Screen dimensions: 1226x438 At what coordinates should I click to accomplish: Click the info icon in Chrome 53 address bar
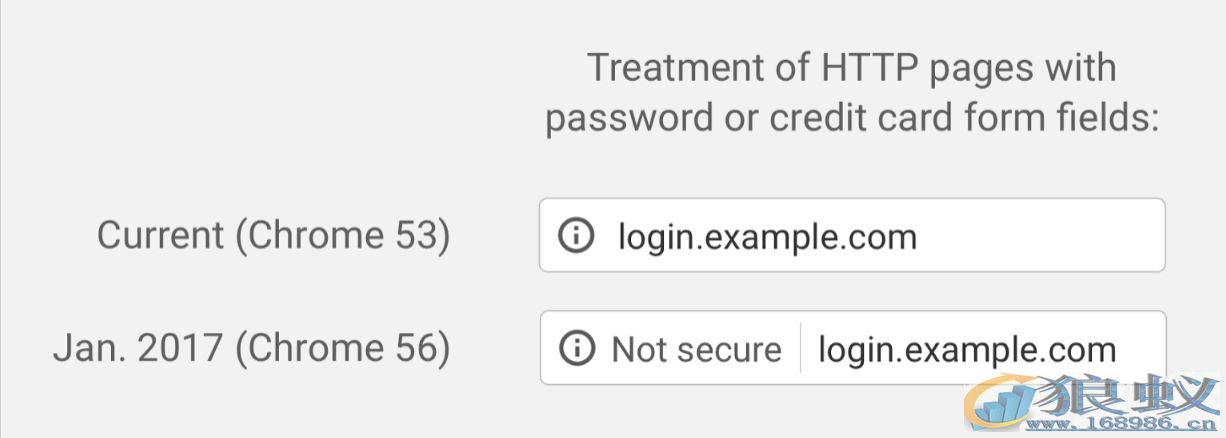coord(575,236)
